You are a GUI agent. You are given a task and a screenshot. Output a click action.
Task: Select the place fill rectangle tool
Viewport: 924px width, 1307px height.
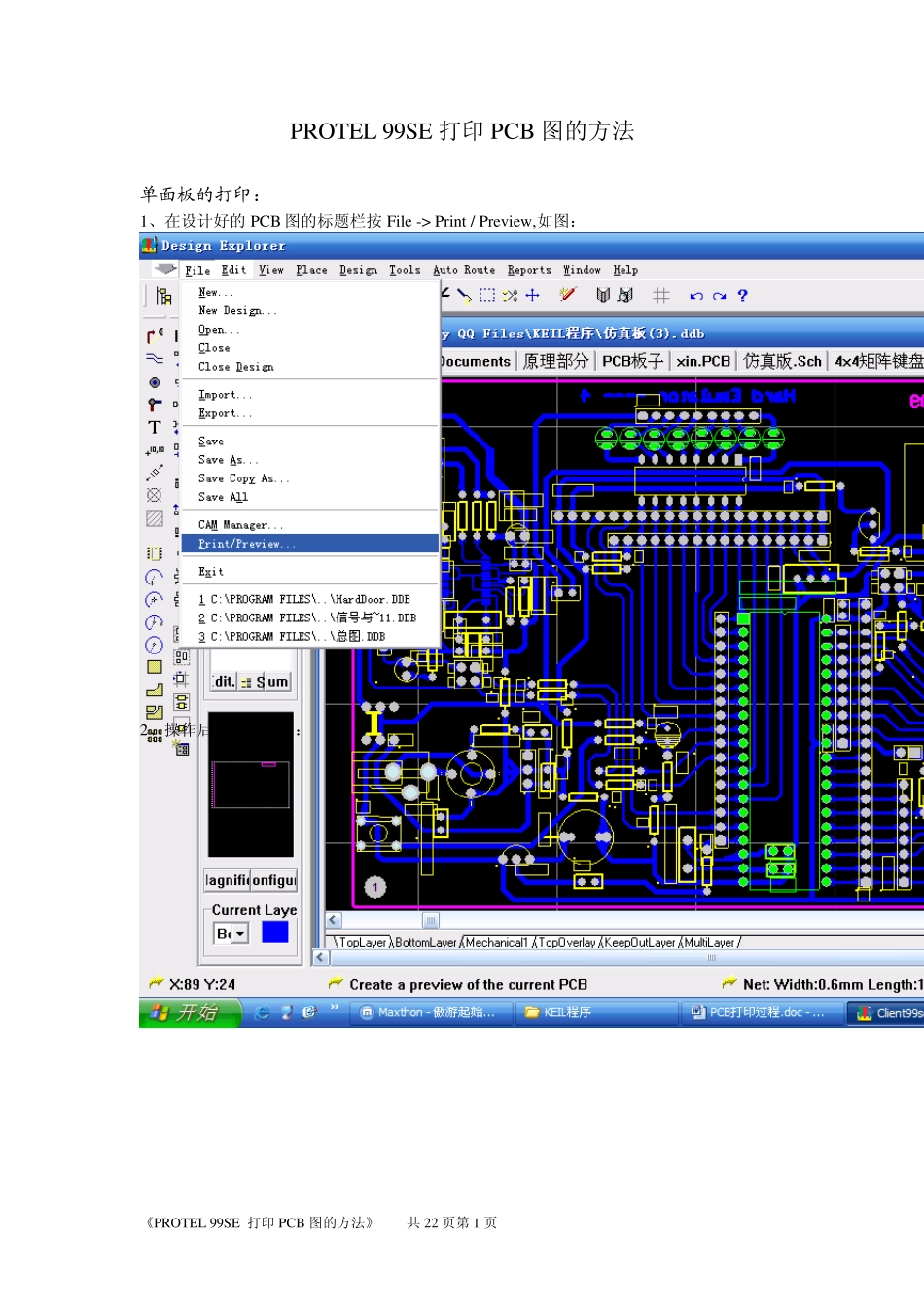click(x=155, y=667)
